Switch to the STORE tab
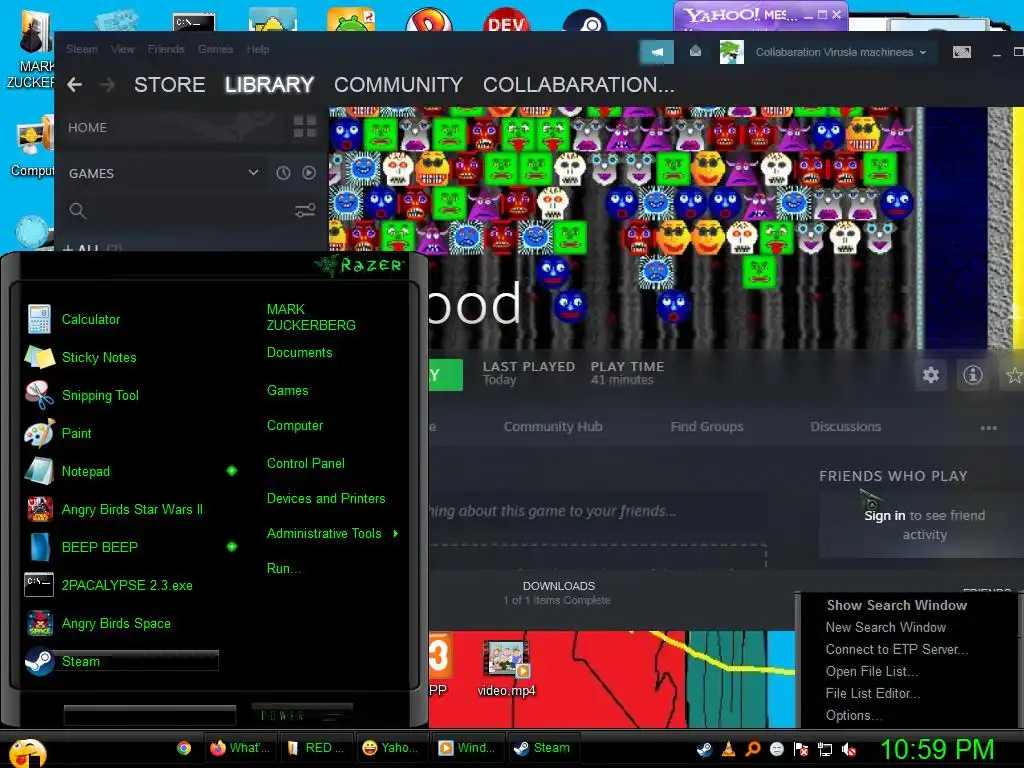 tap(170, 85)
